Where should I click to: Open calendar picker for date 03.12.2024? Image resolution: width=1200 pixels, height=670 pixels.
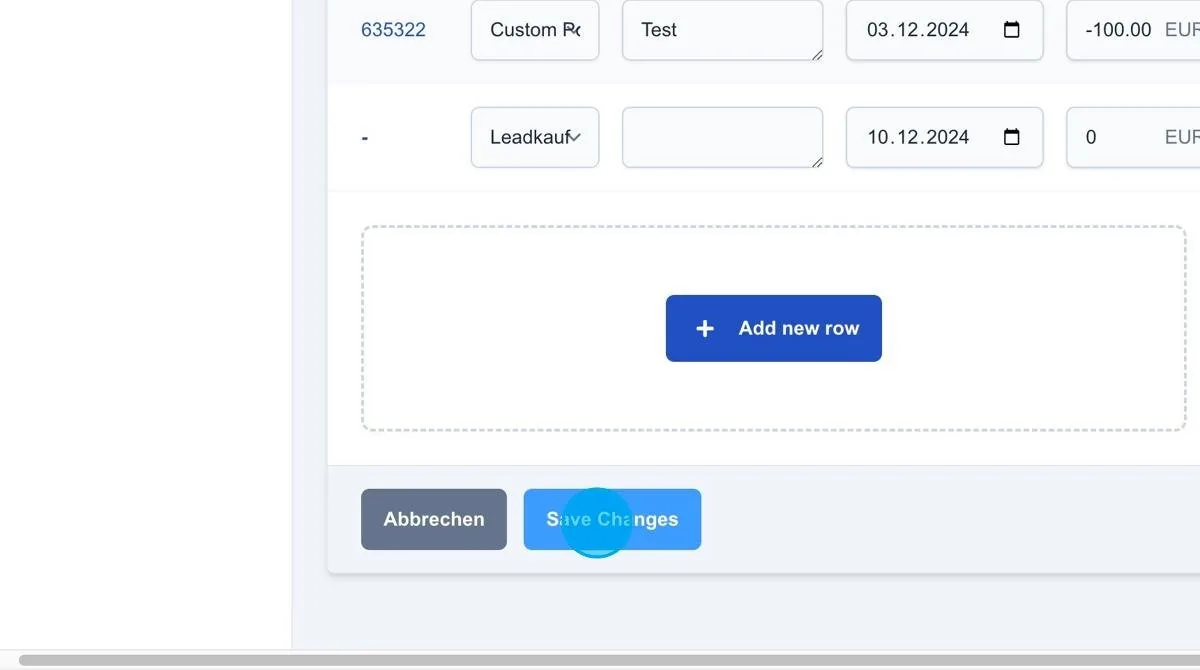click(1011, 30)
